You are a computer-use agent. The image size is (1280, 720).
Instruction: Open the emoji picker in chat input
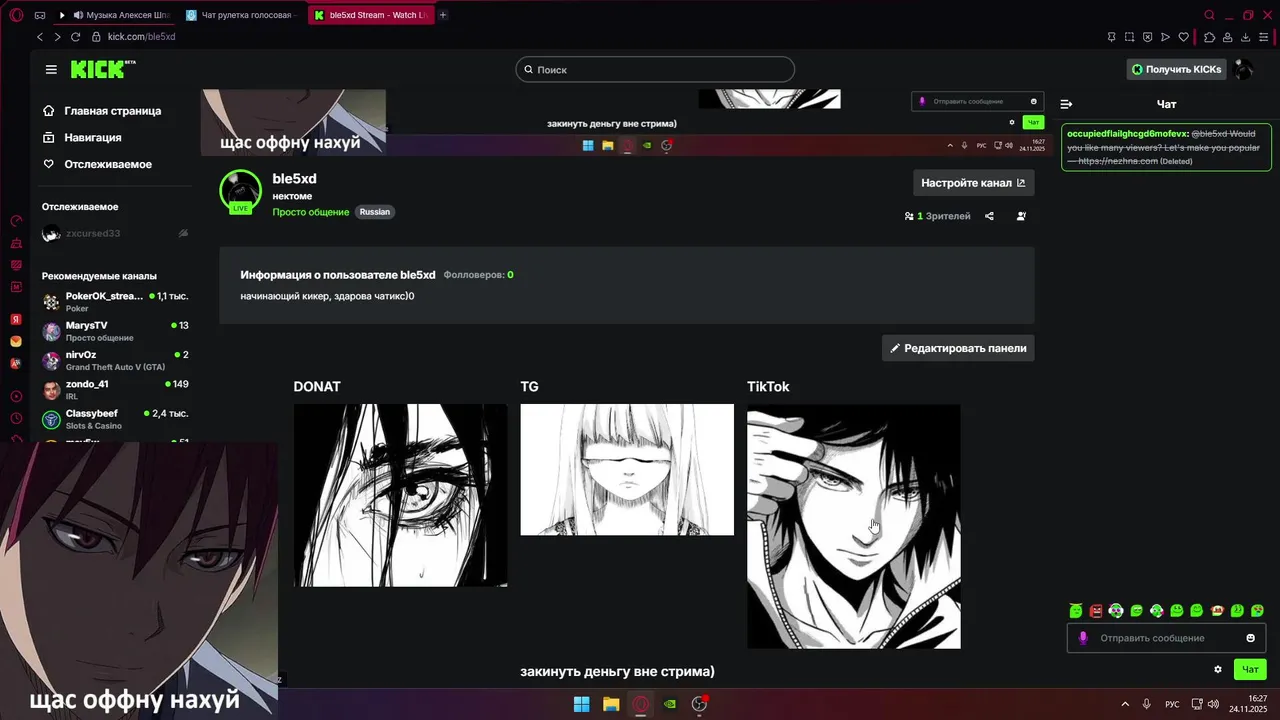pos(1250,638)
